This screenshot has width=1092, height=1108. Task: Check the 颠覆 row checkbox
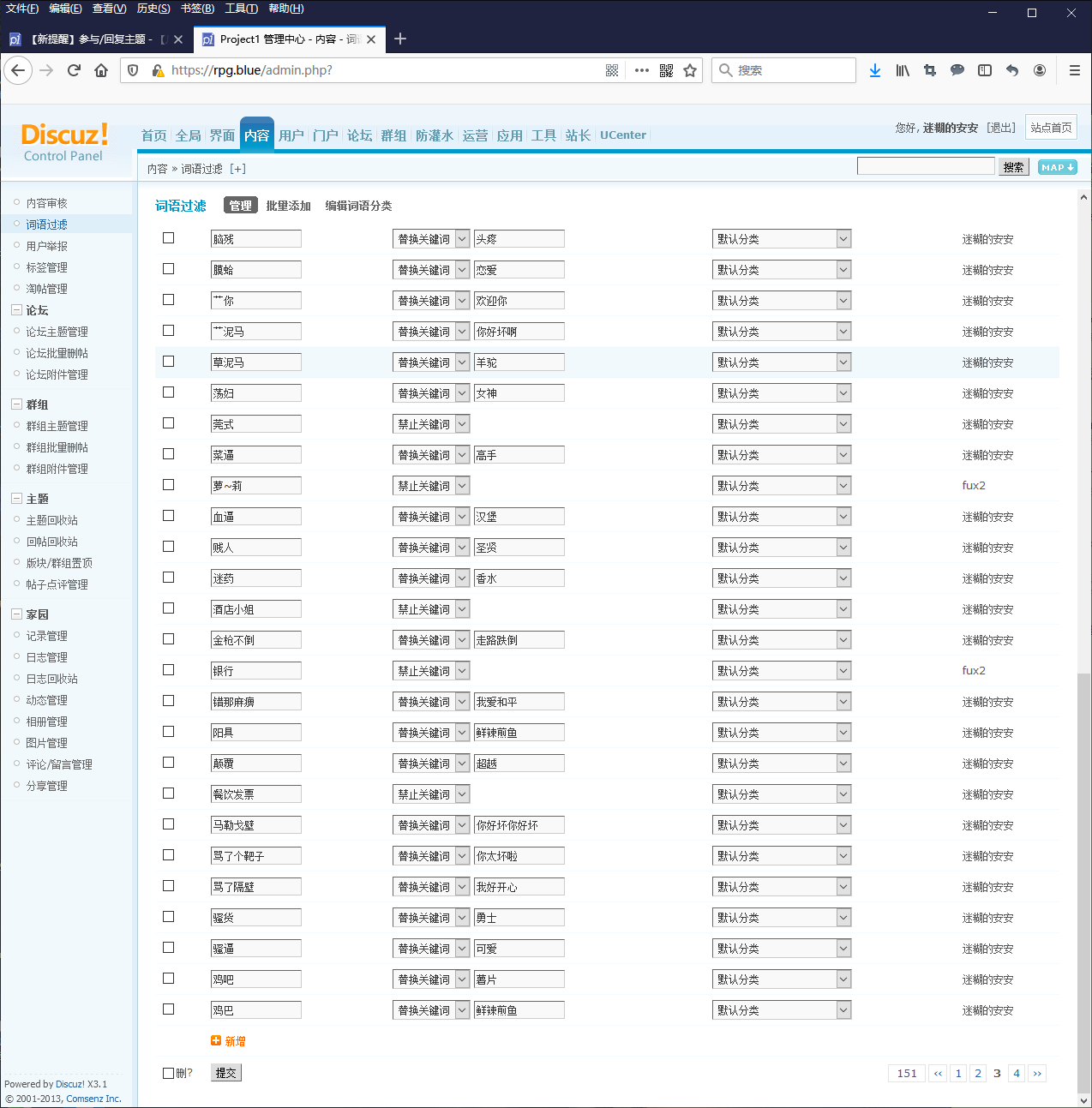(169, 763)
